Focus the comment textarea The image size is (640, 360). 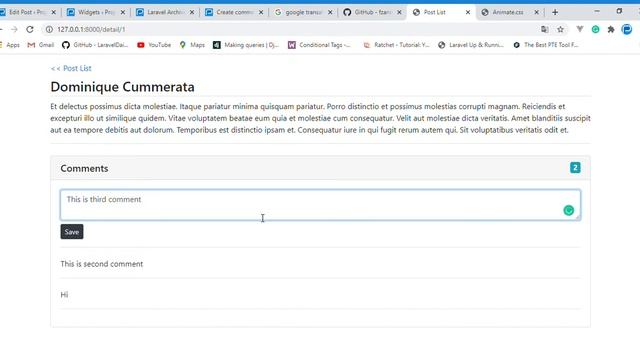(320, 205)
